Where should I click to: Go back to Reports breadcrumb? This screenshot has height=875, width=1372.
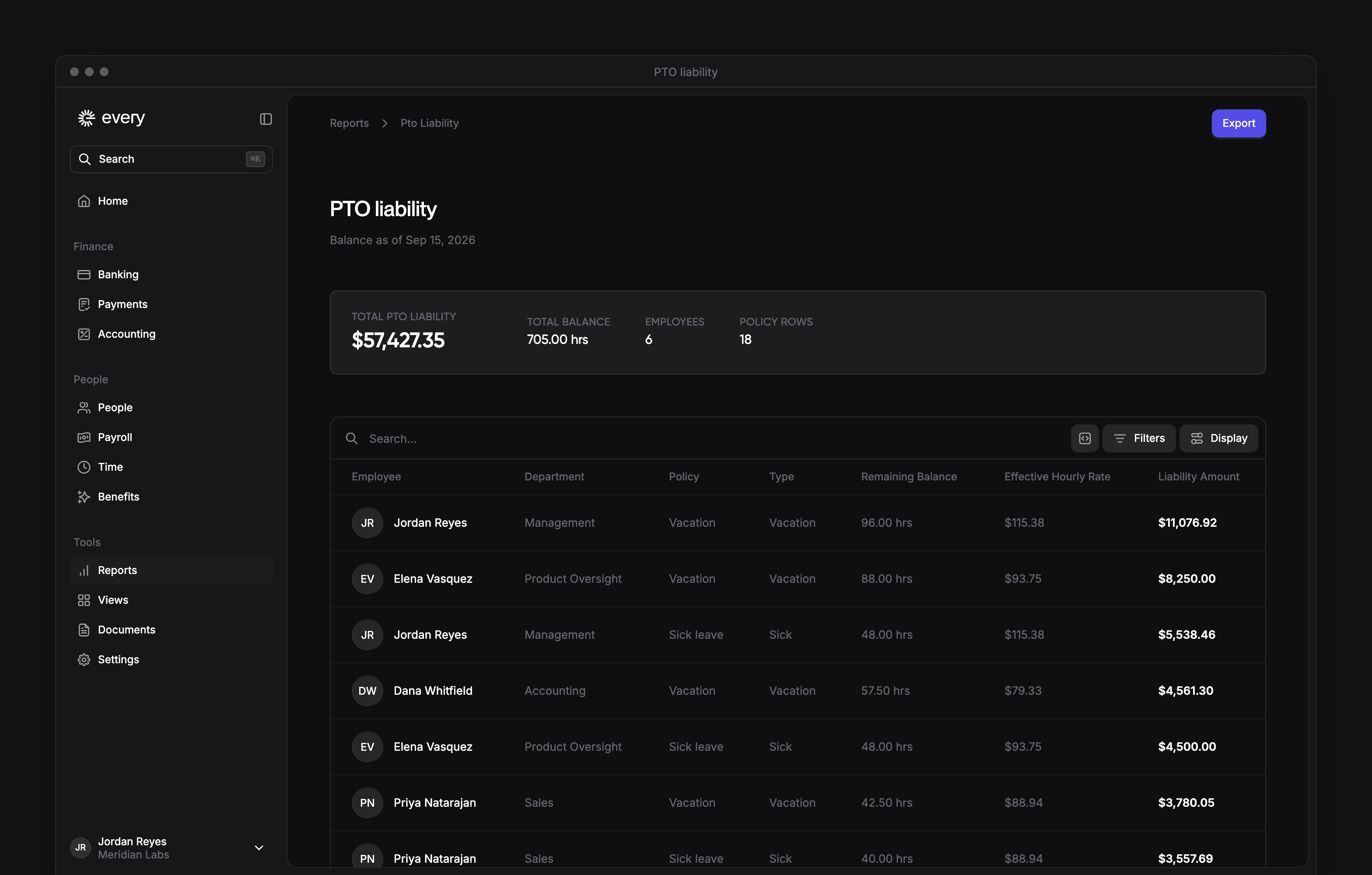click(349, 123)
